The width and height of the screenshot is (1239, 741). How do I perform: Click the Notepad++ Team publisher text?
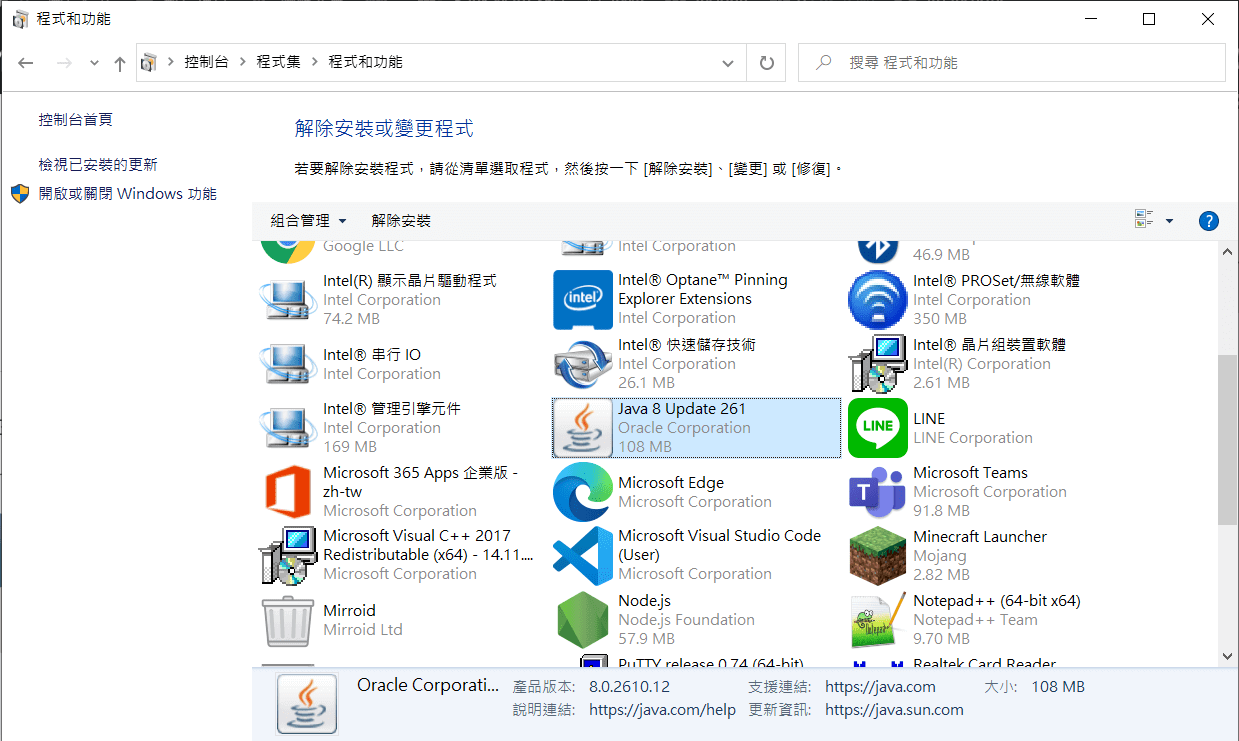pyautogui.click(x=975, y=620)
